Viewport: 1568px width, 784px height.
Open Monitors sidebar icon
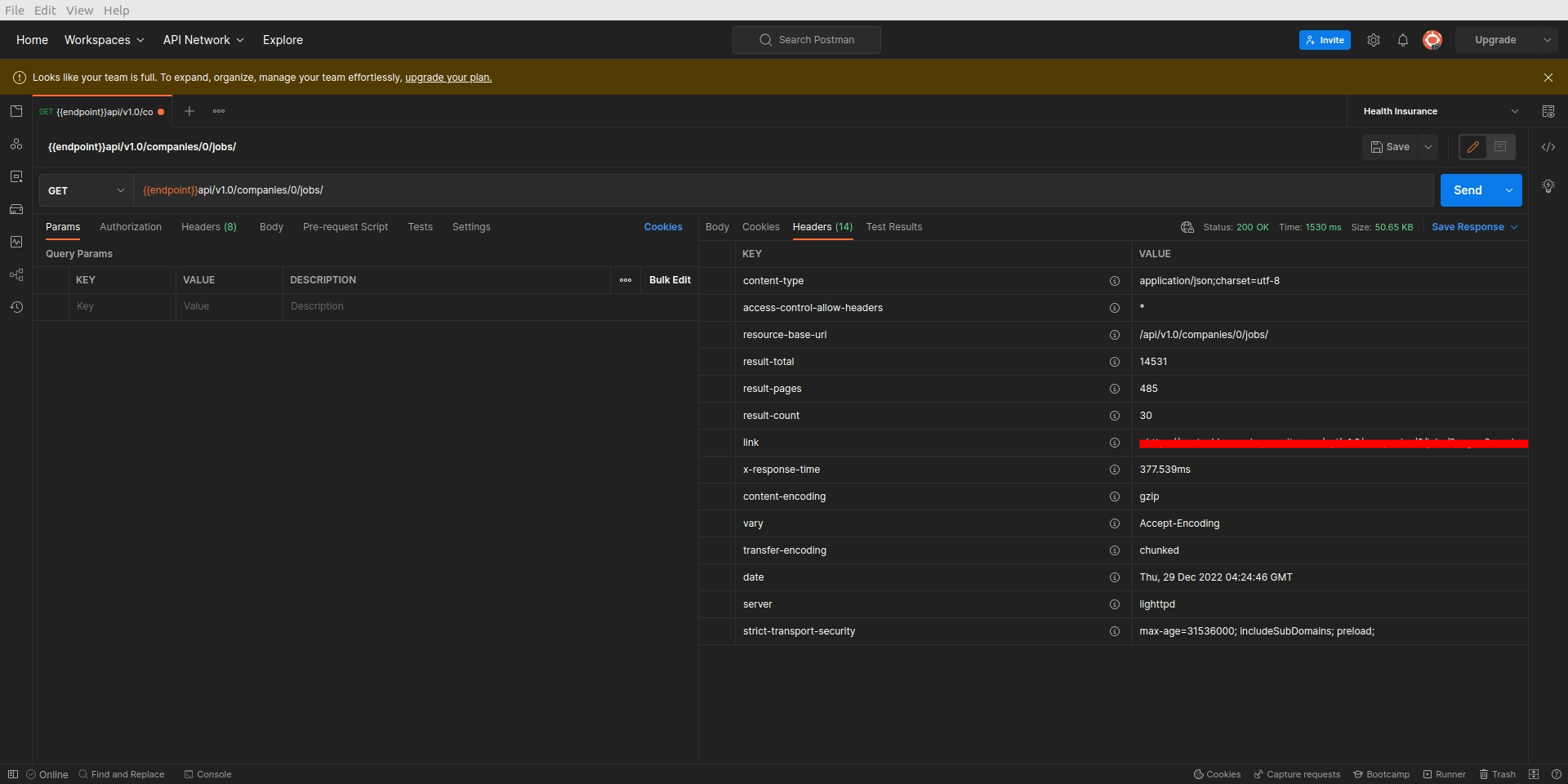coord(16,242)
